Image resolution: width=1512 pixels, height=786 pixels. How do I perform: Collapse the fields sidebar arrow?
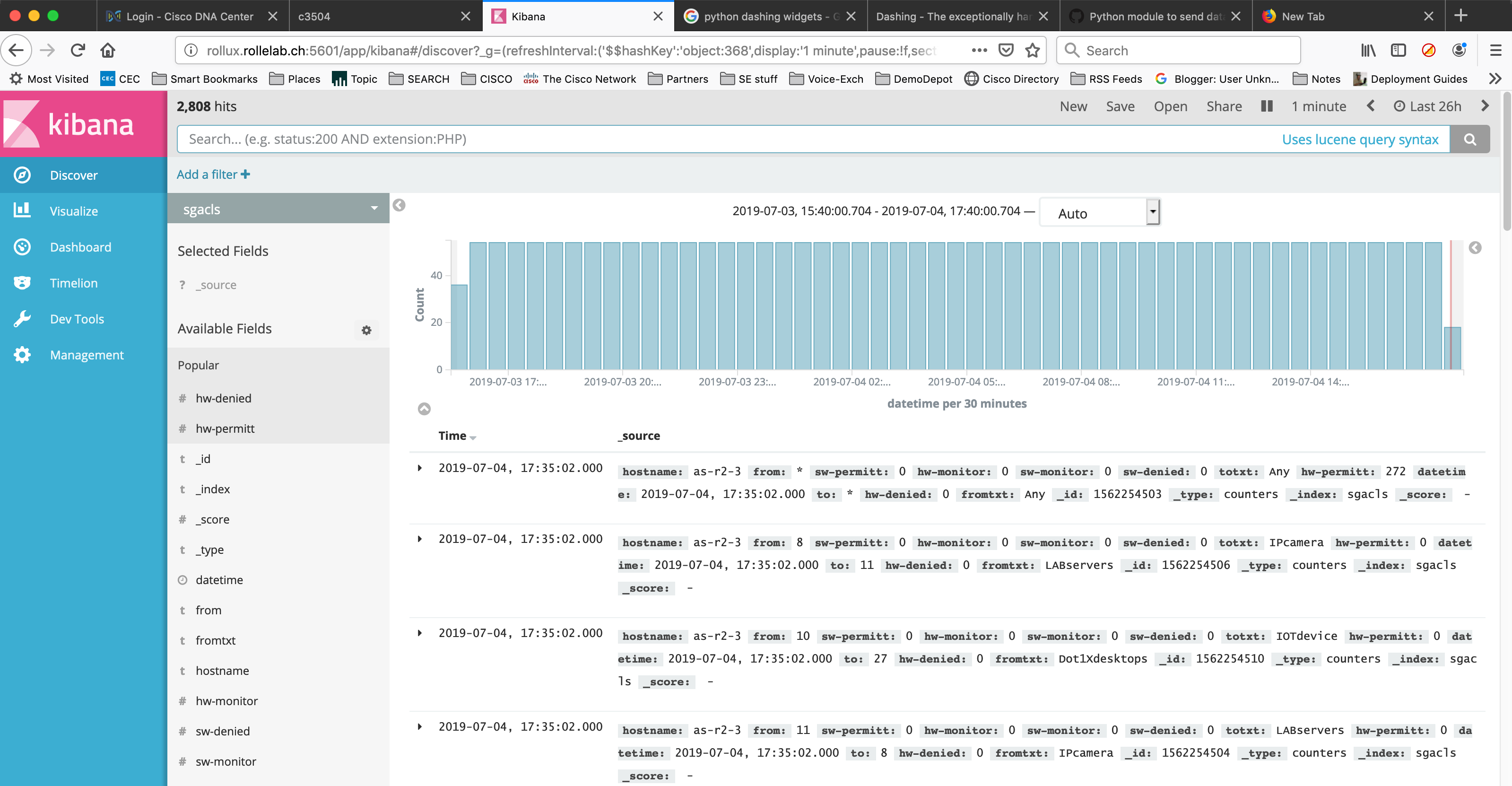399,205
